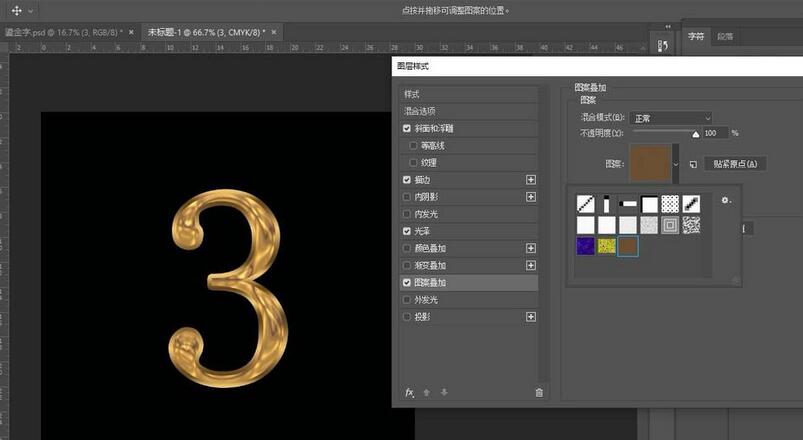Open the 段落 paragraph panel tab

(725, 36)
